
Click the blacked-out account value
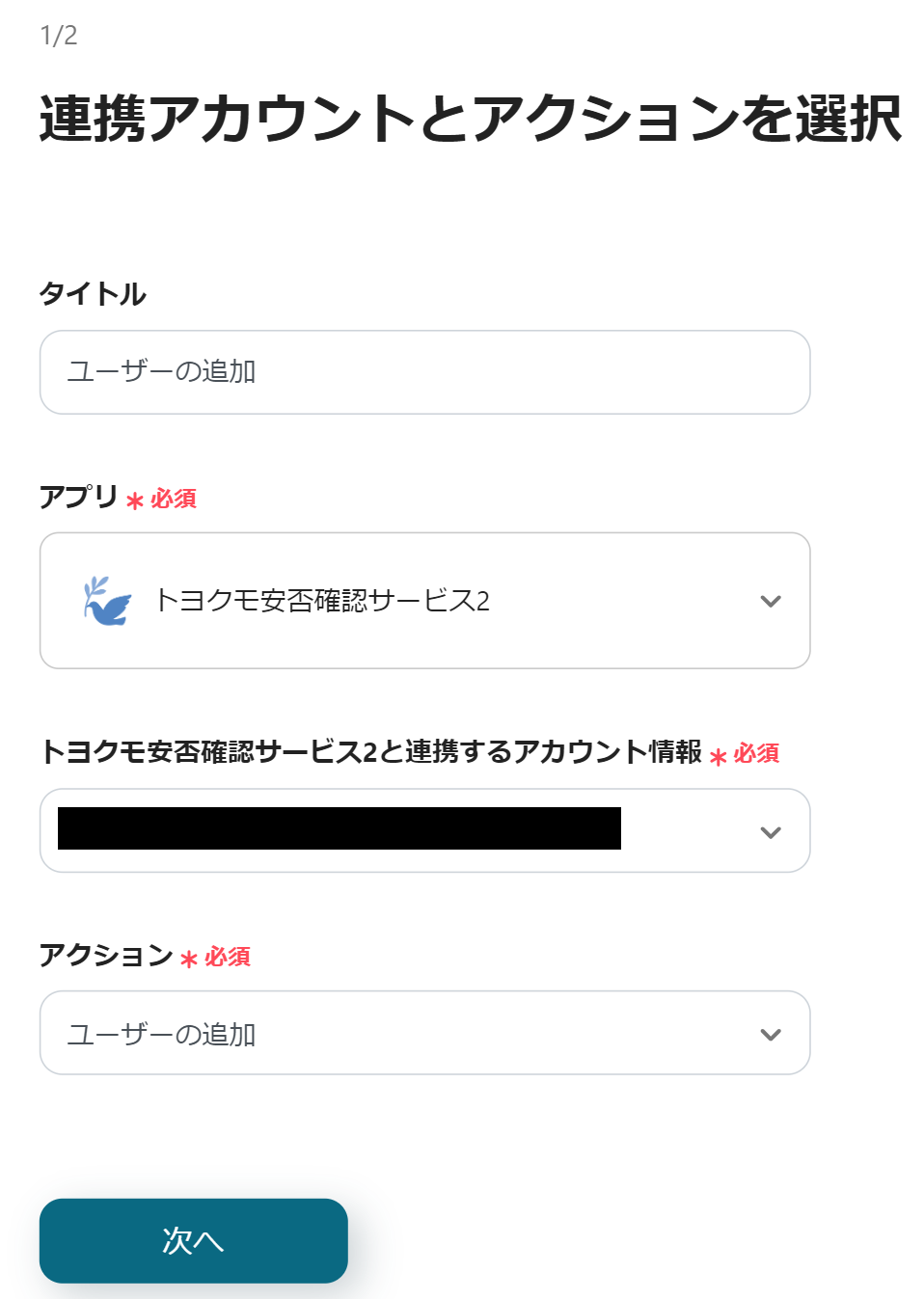pos(339,828)
